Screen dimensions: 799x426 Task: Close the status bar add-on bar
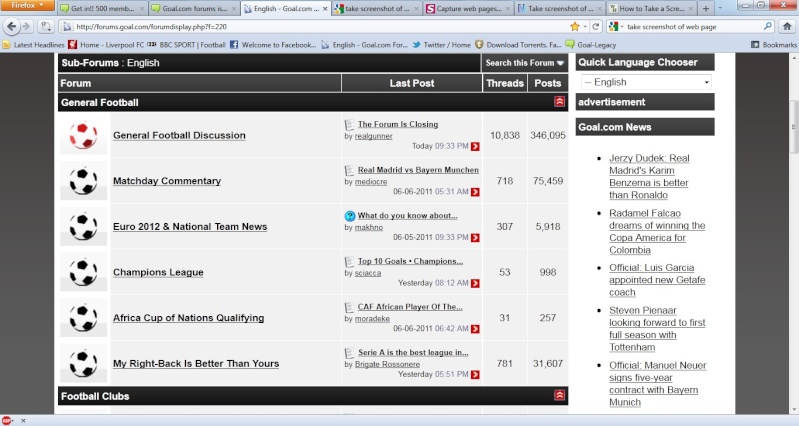pyautogui.click(x=23, y=421)
